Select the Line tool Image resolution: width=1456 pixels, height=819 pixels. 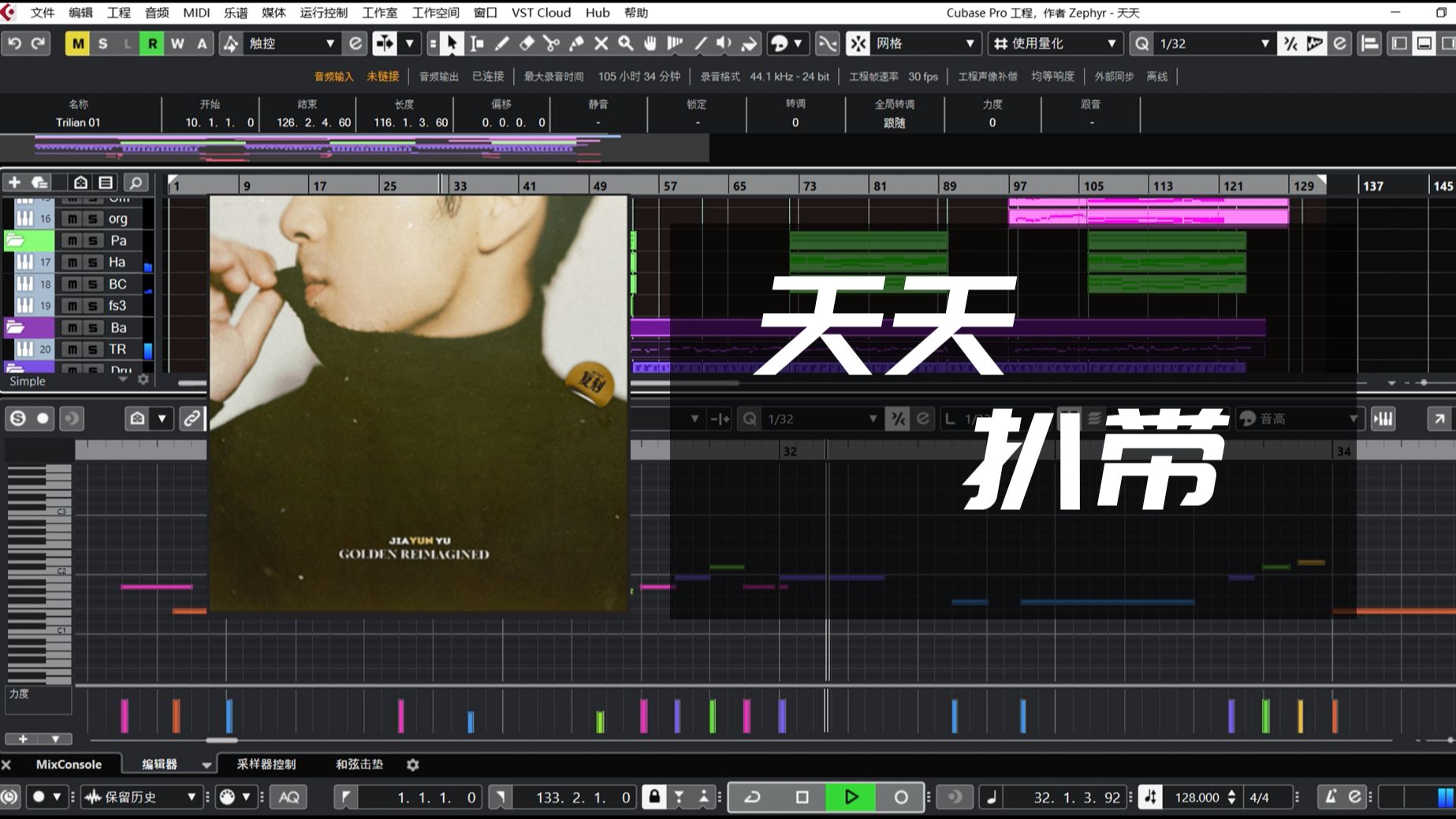700,43
